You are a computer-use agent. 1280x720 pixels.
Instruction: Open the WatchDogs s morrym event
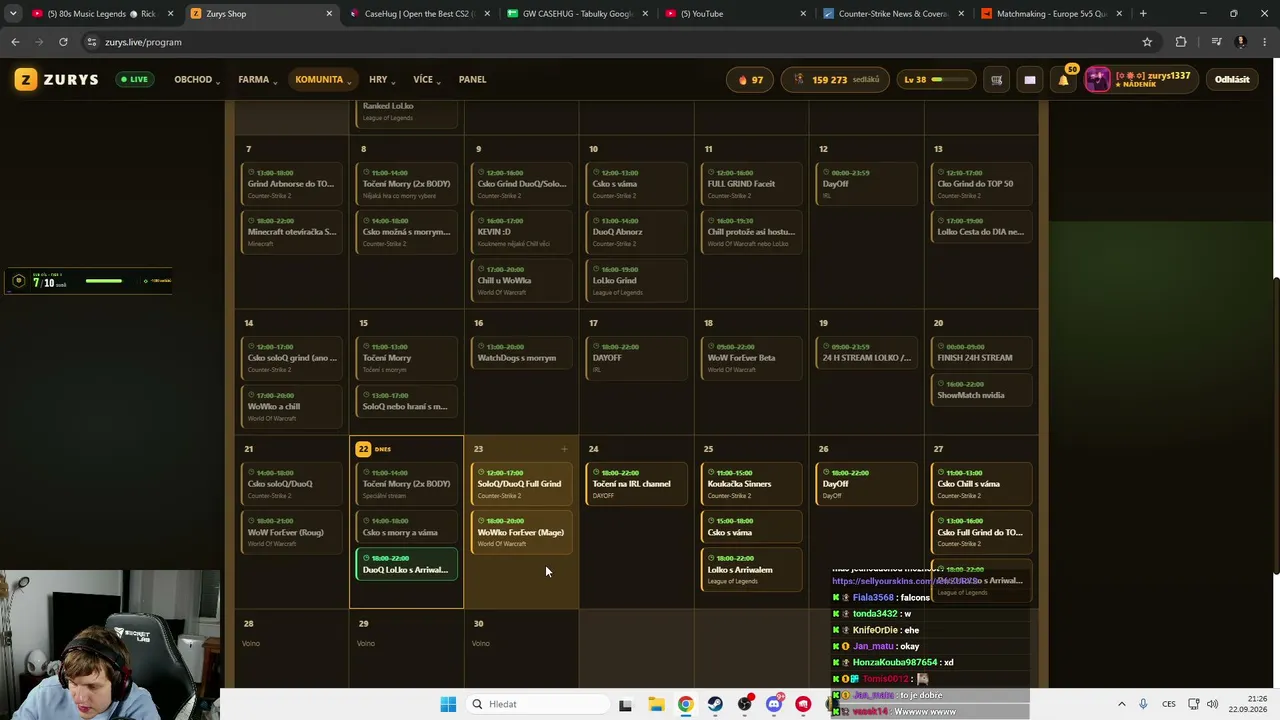(521, 353)
